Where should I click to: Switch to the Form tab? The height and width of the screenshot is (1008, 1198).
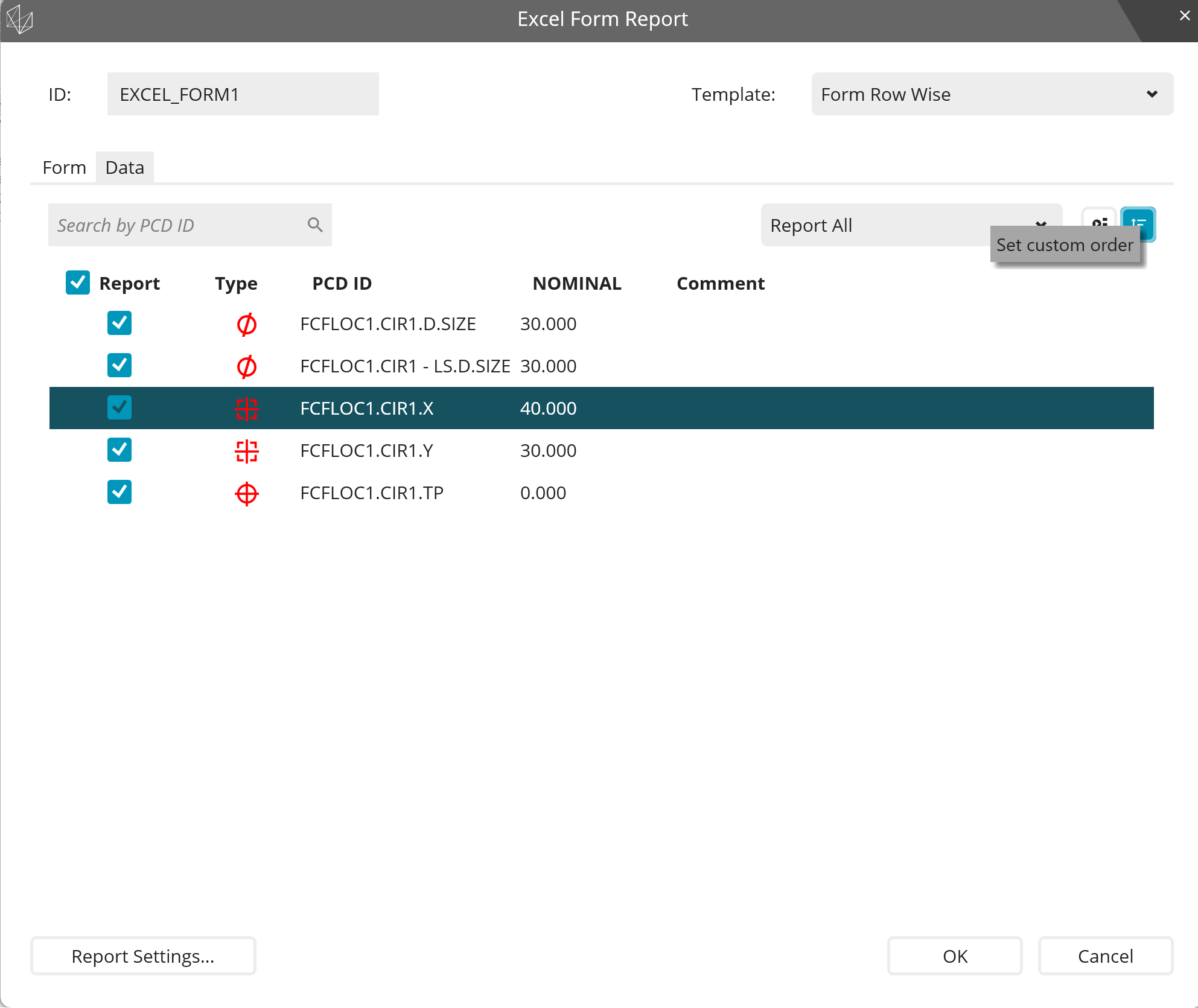coord(64,167)
